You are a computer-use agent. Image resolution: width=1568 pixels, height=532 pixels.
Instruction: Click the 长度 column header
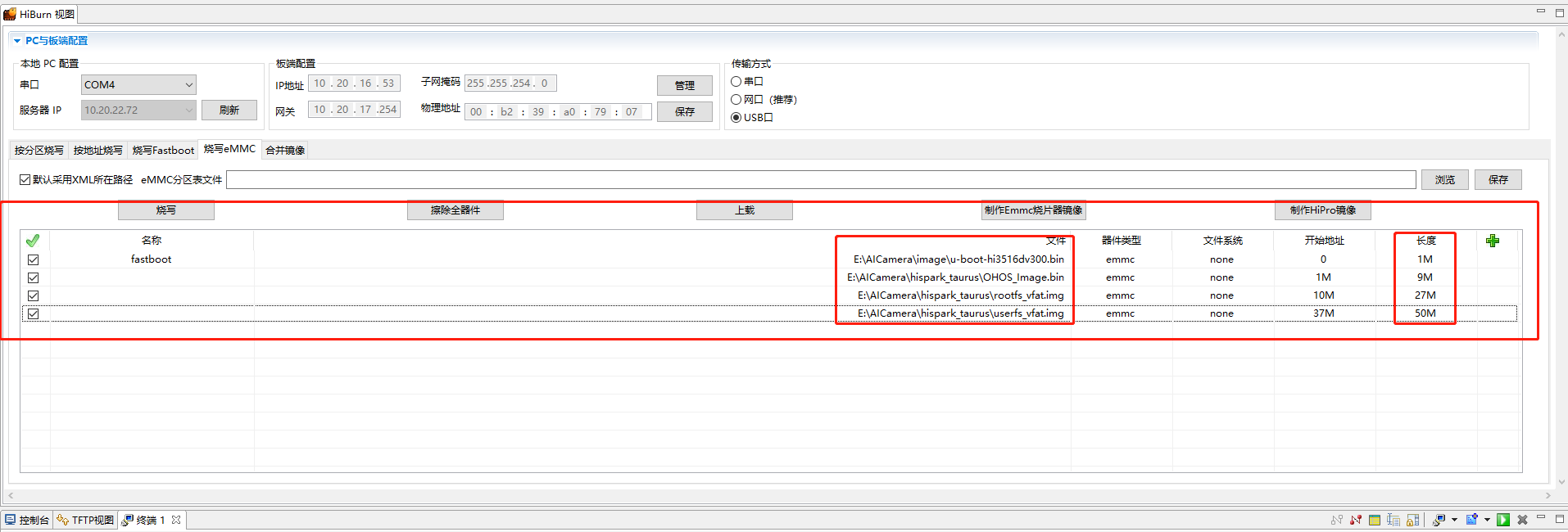point(1426,241)
